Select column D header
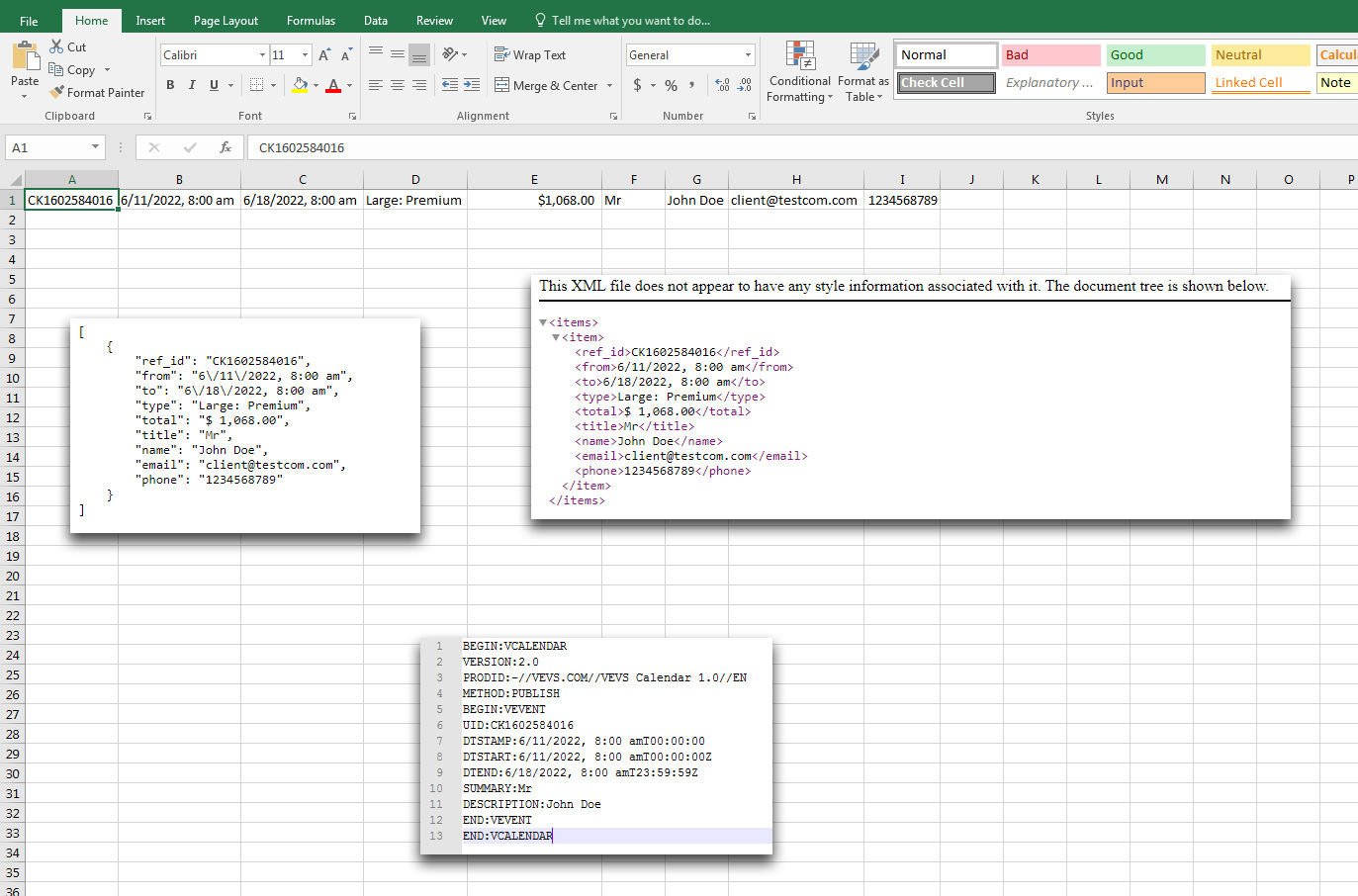The width and height of the screenshot is (1358, 896). click(x=415, y=179)
